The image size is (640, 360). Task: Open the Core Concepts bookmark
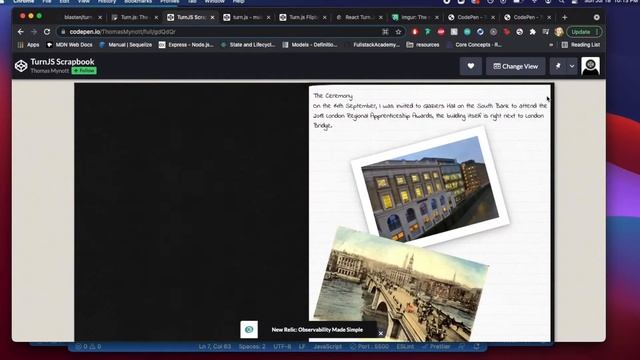click(x=474, y=45)
